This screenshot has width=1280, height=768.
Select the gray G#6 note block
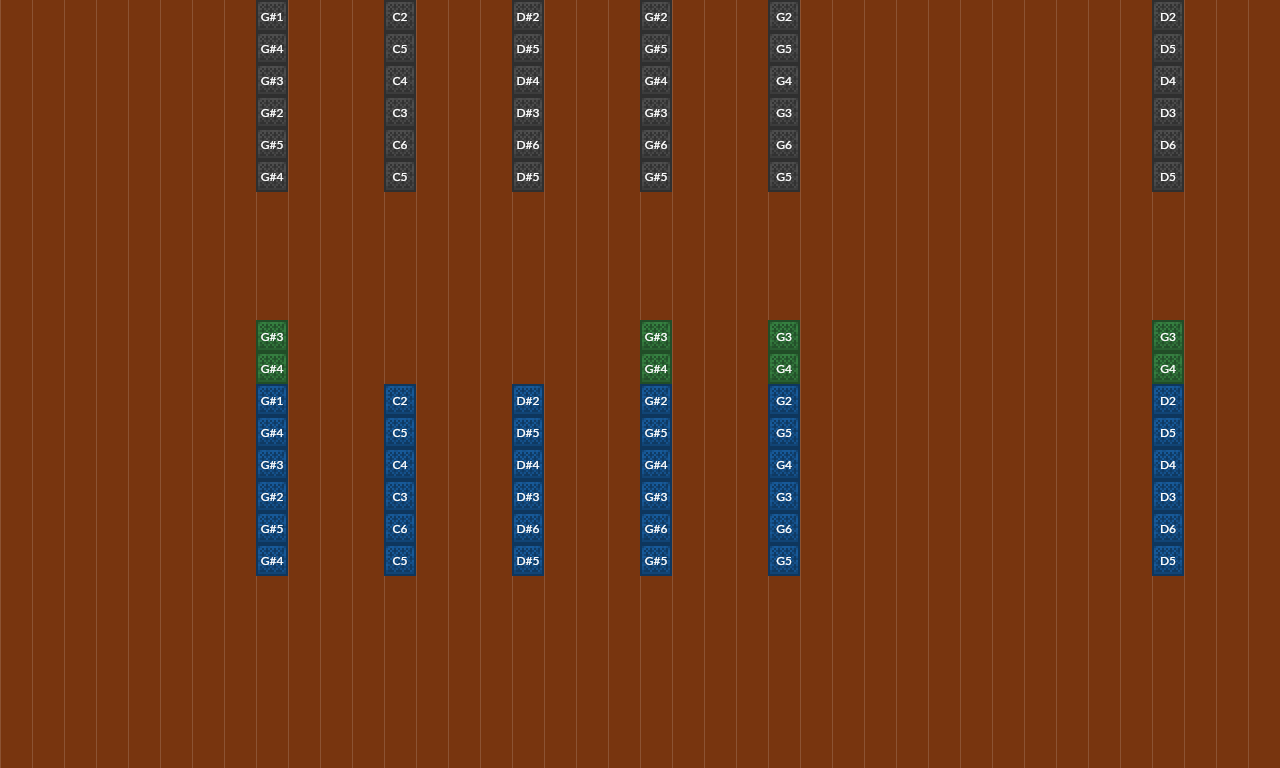(x=656, y=144)
